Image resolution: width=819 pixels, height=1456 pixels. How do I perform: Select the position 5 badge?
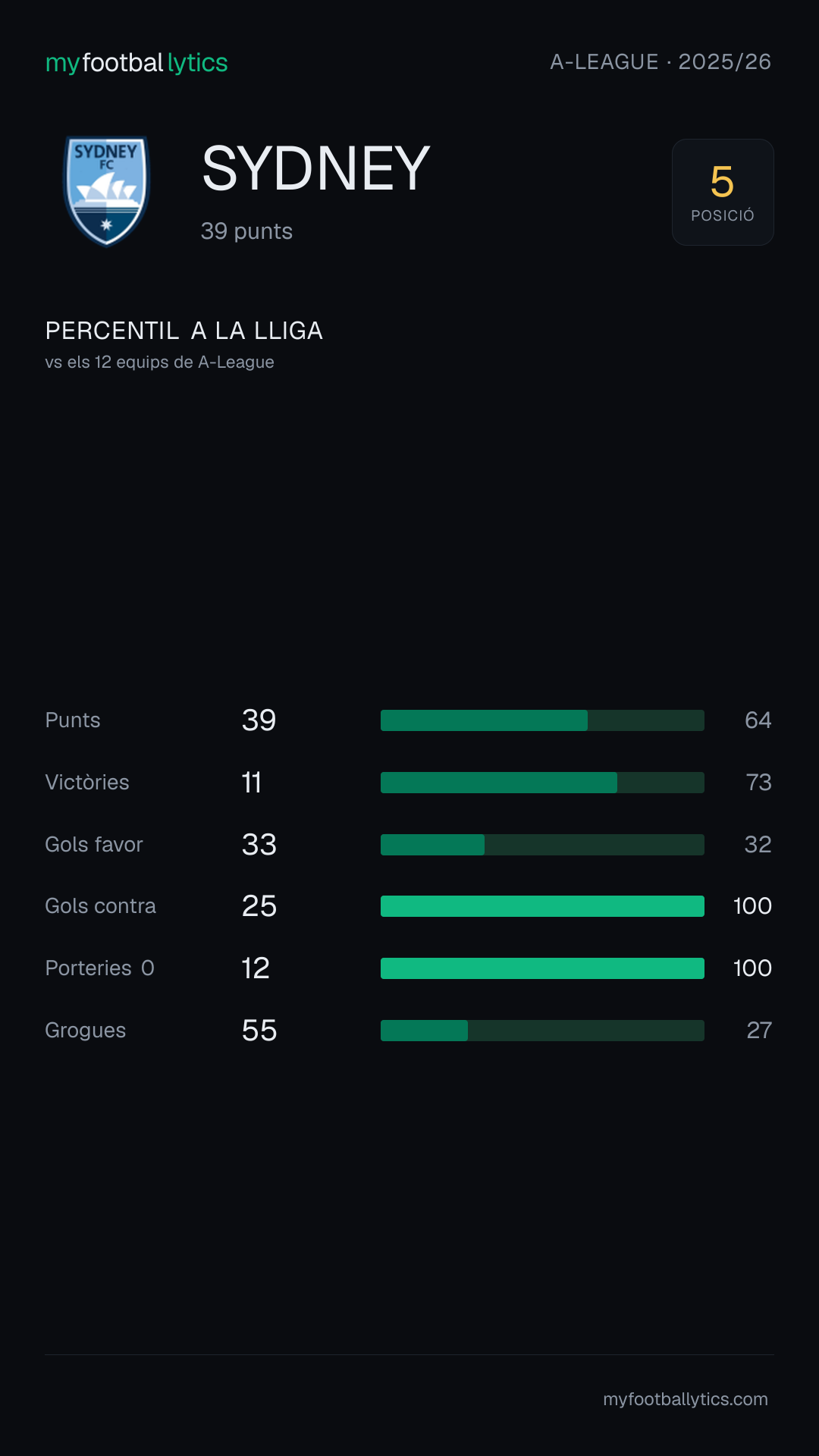(x=723, y=192)
